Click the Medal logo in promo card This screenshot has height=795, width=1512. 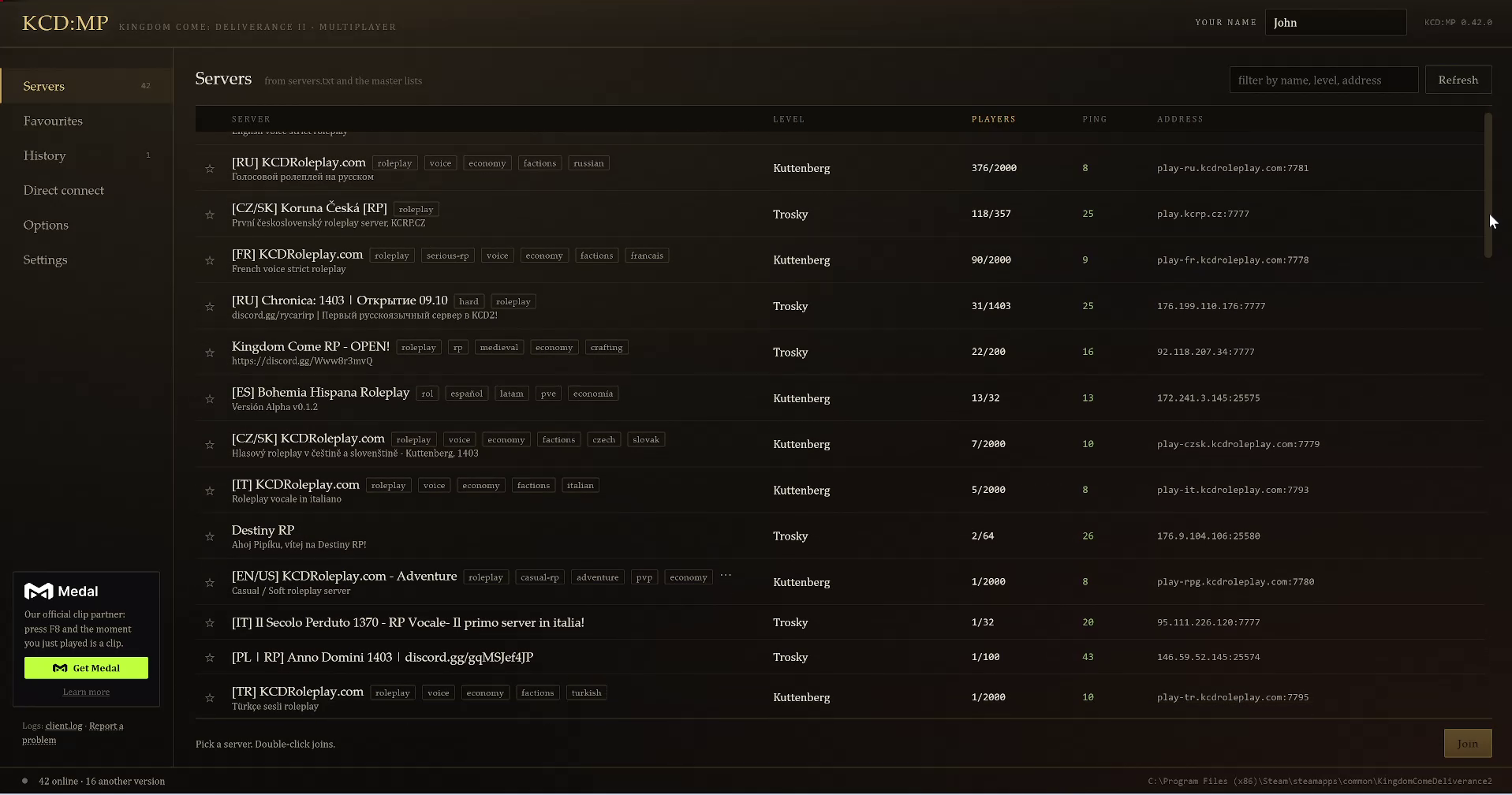point(61,592)
